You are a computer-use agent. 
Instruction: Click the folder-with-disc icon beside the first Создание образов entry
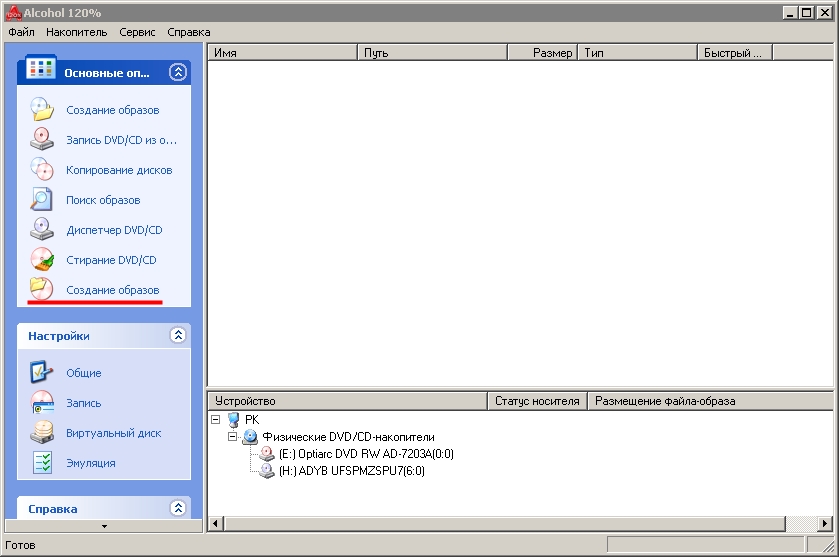(42, 110)
